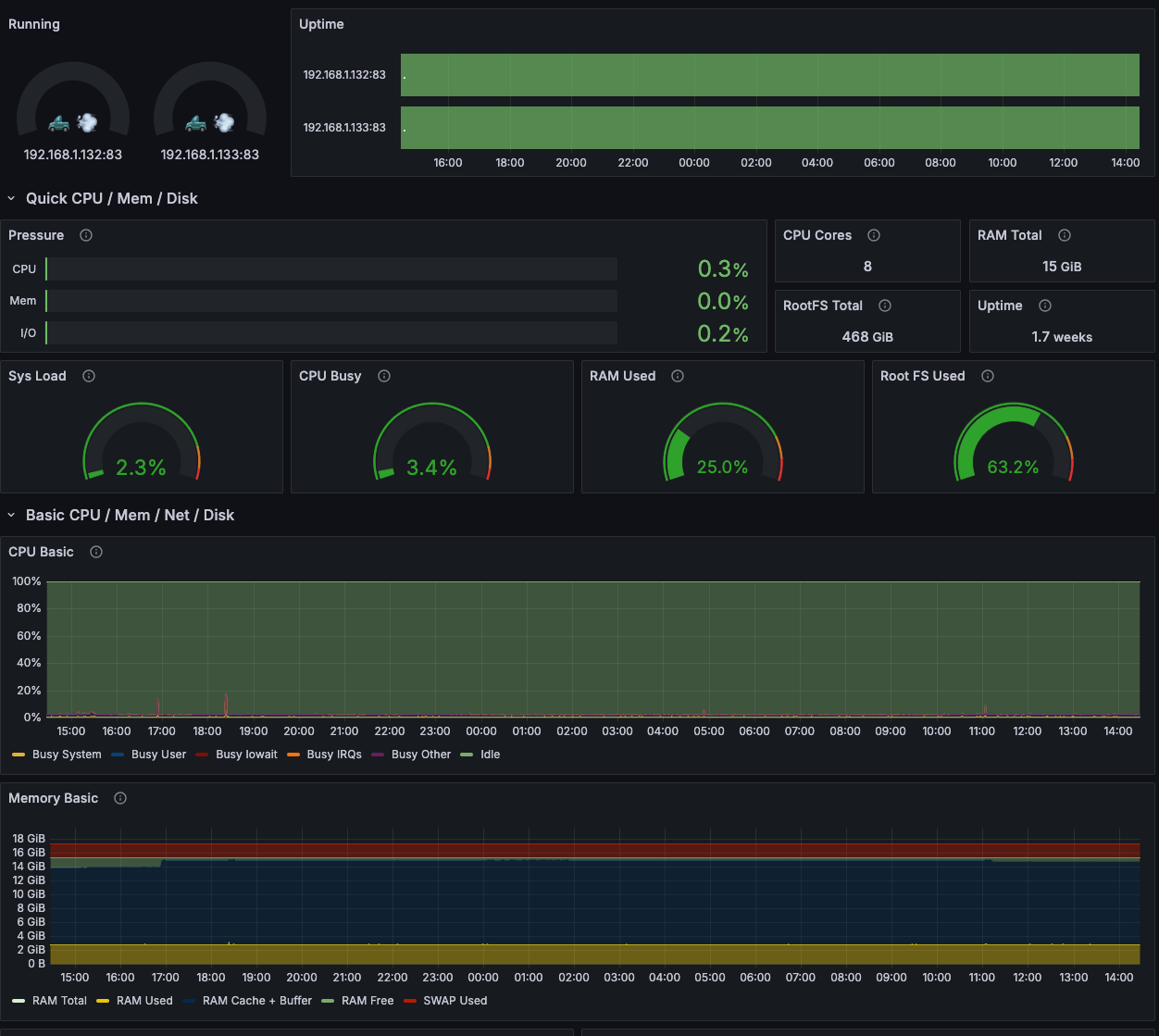Toggle the Busy Iowait series in CPU legend

(245, 755)
